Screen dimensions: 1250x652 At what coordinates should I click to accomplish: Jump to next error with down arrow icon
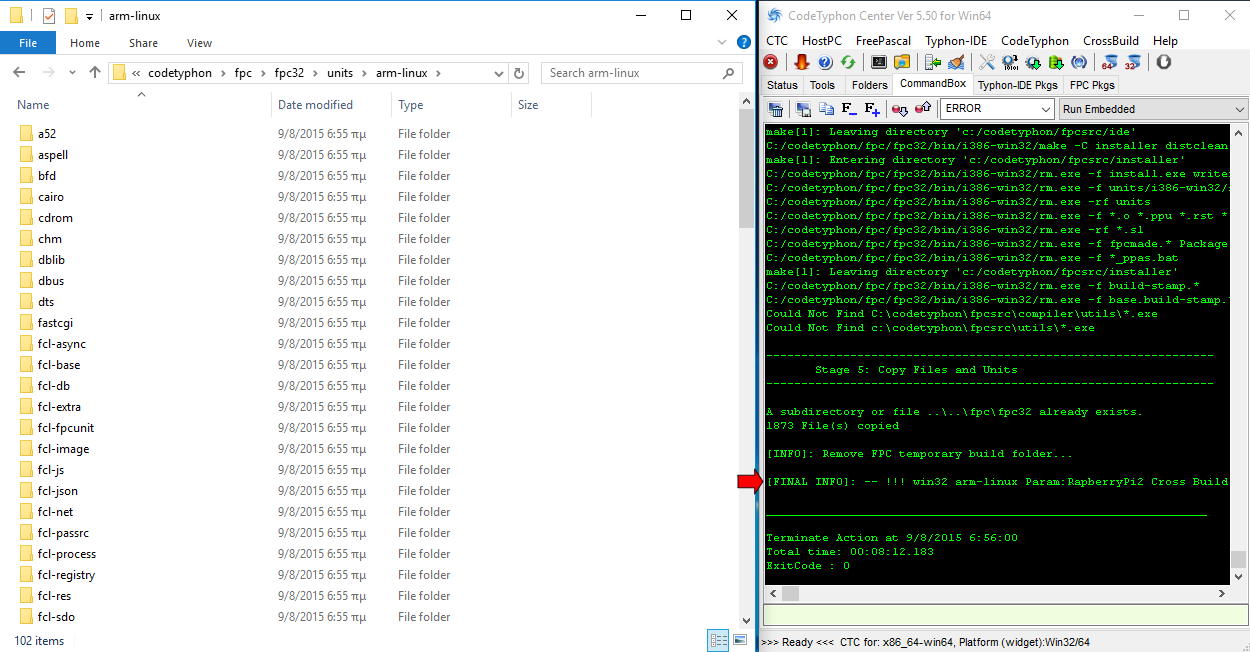point(900,109)
